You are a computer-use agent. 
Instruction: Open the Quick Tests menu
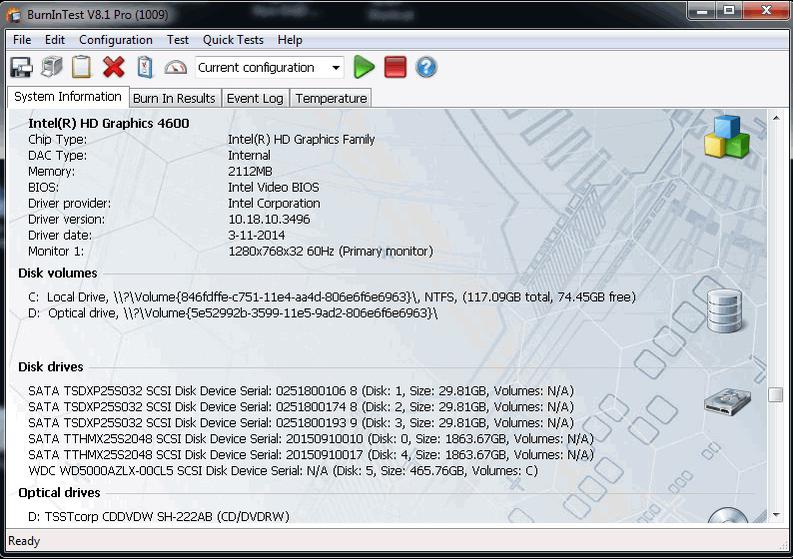(x=233, y=40)
